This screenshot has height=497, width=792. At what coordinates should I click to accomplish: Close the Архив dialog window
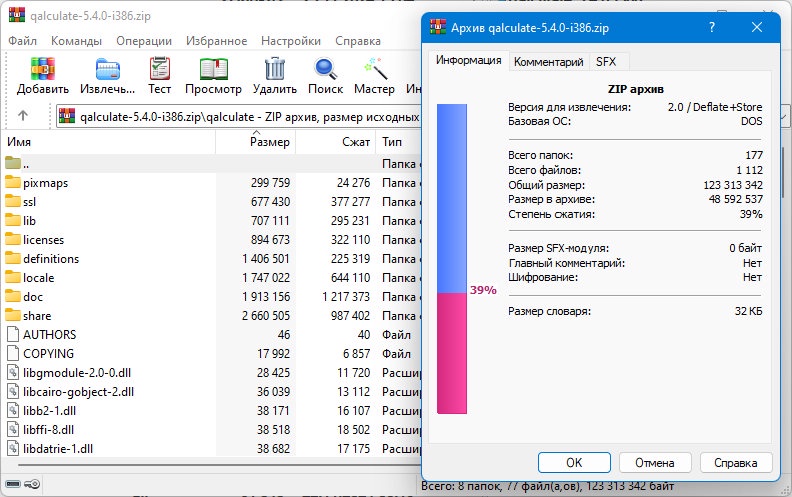coord(757,27)
